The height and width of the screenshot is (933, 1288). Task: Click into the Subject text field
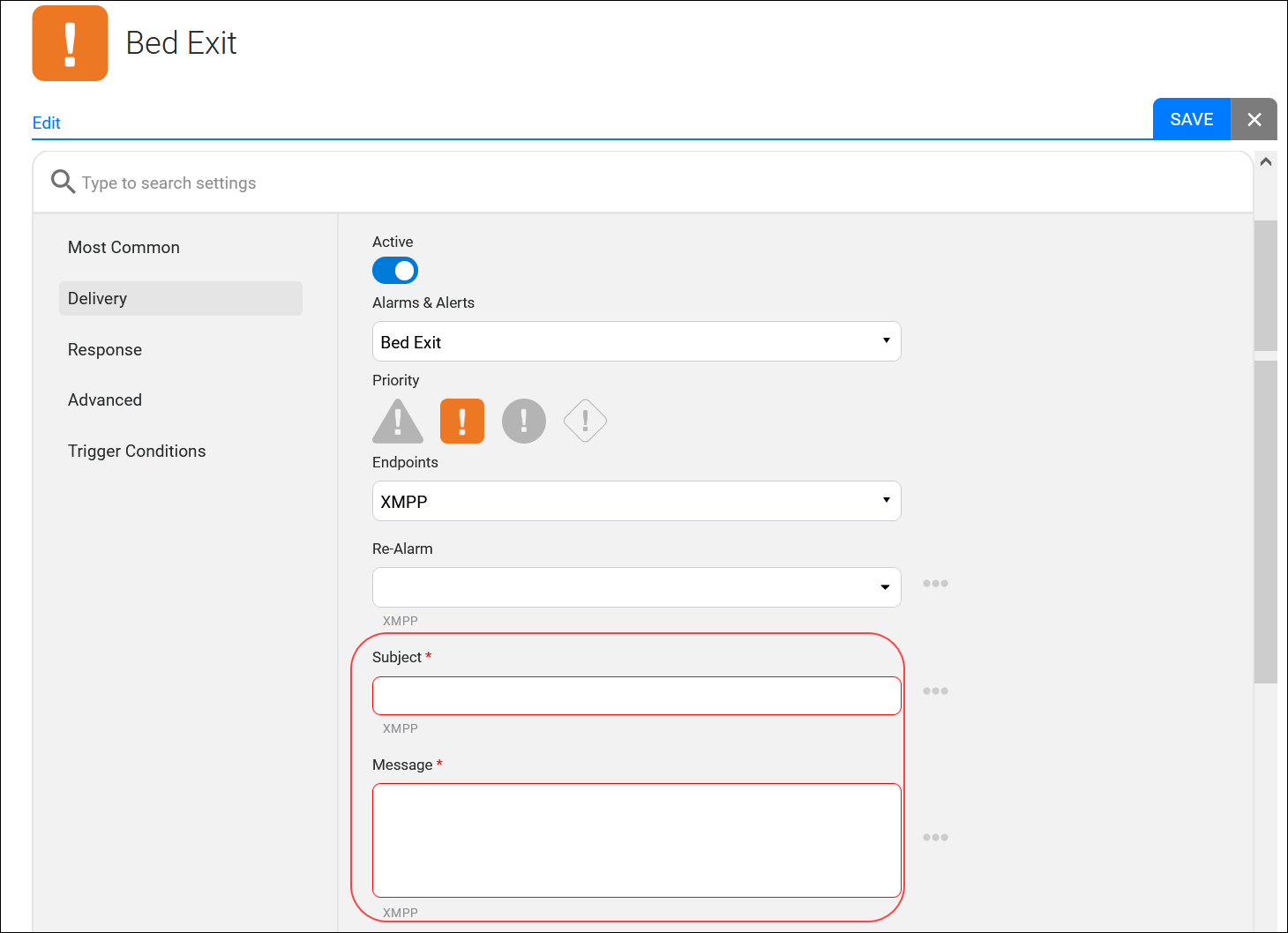pos(636,696)
